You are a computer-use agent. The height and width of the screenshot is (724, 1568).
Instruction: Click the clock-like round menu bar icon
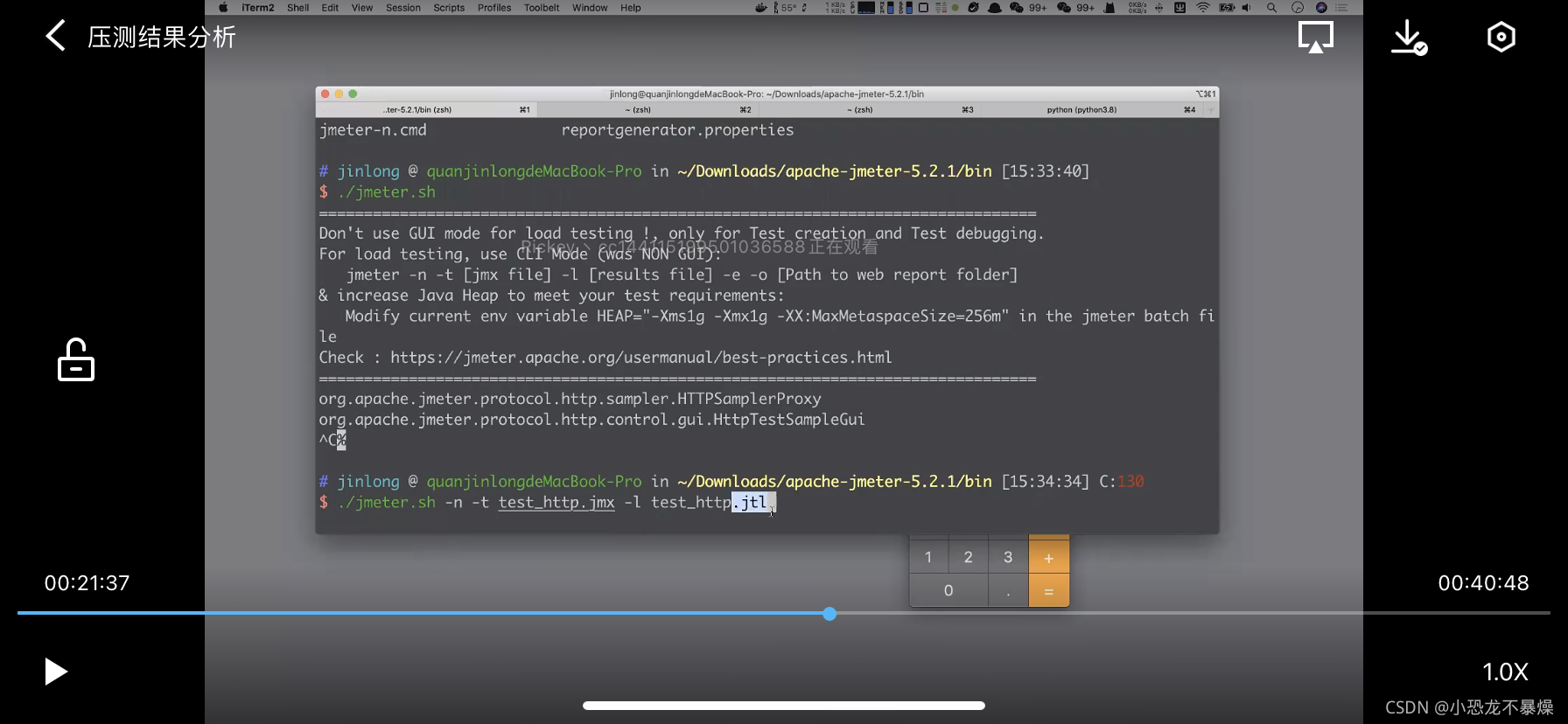[1298, 8]
